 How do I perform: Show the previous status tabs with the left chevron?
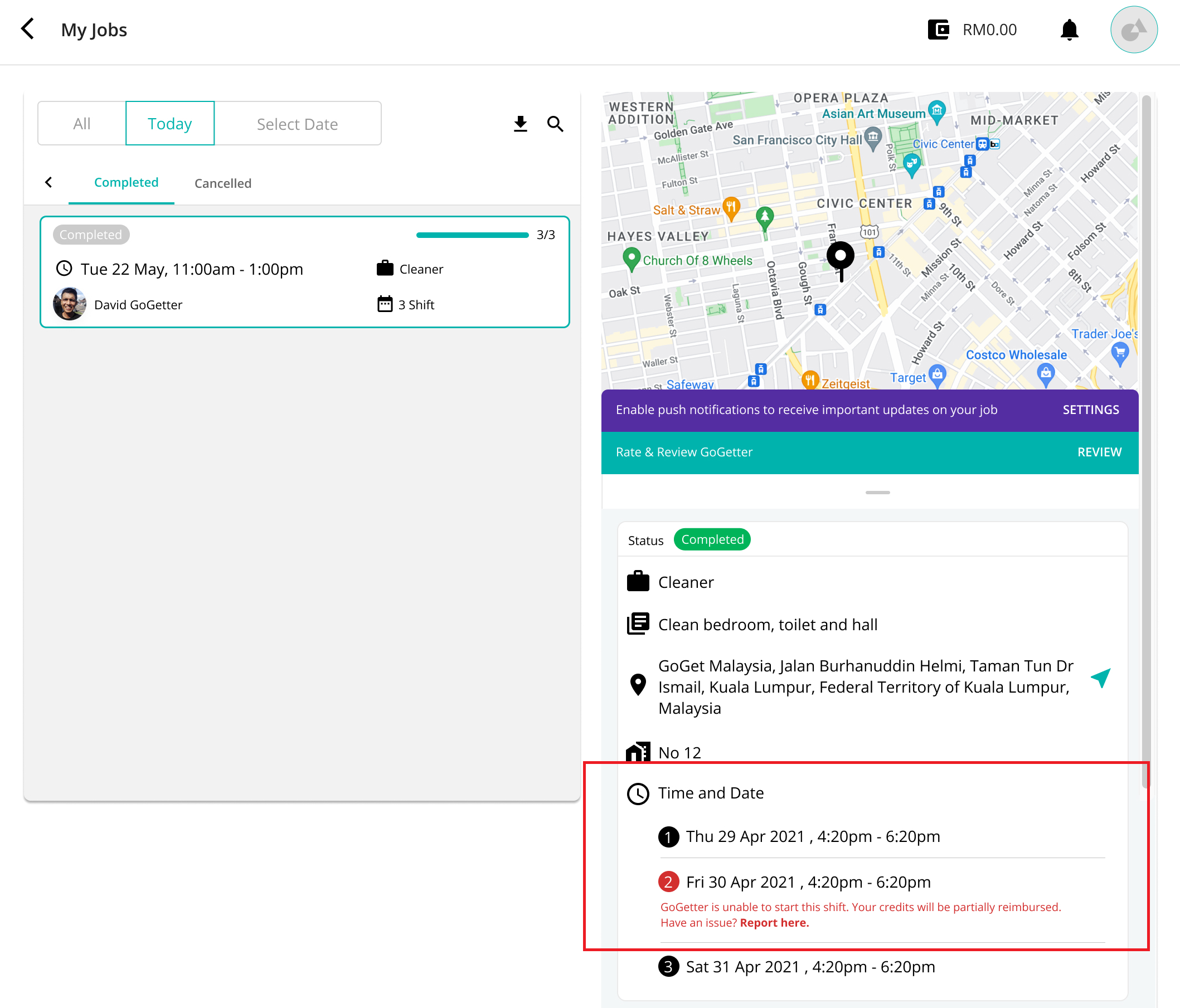coord(48,182)
